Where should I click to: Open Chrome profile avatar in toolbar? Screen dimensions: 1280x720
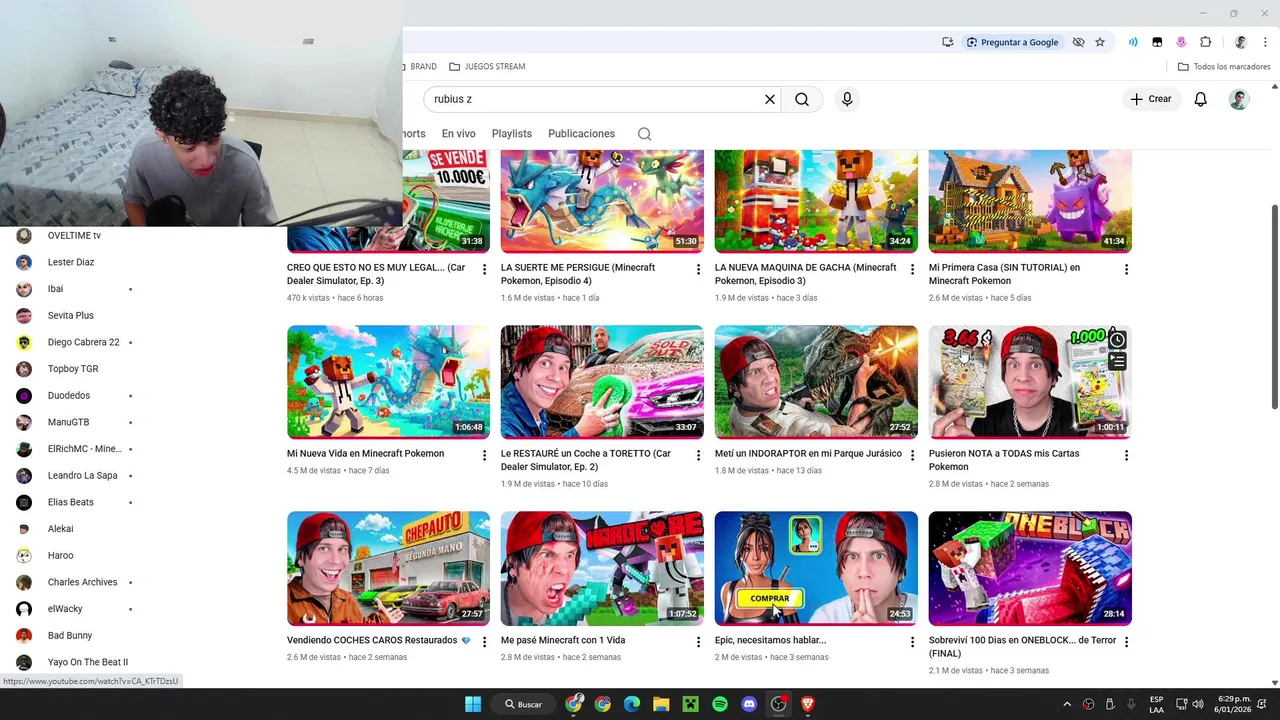tap(1241, 42)
